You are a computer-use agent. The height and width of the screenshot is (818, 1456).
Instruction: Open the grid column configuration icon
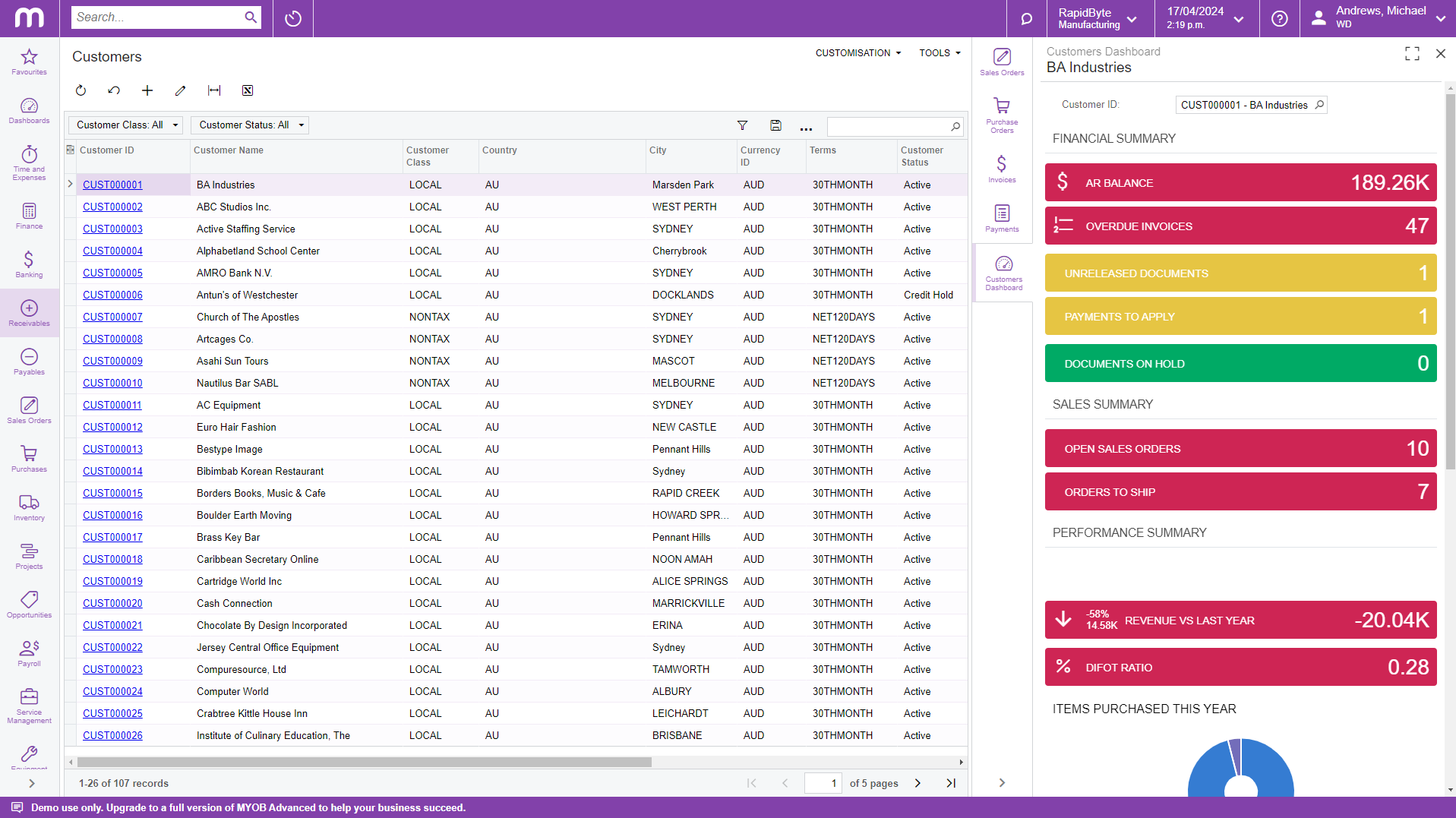(71, 150)
